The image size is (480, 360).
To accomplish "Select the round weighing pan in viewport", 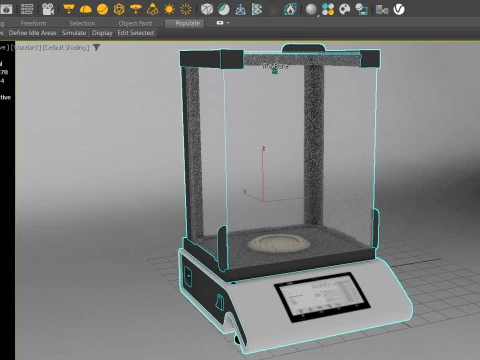I will click(x=279, y=243).
